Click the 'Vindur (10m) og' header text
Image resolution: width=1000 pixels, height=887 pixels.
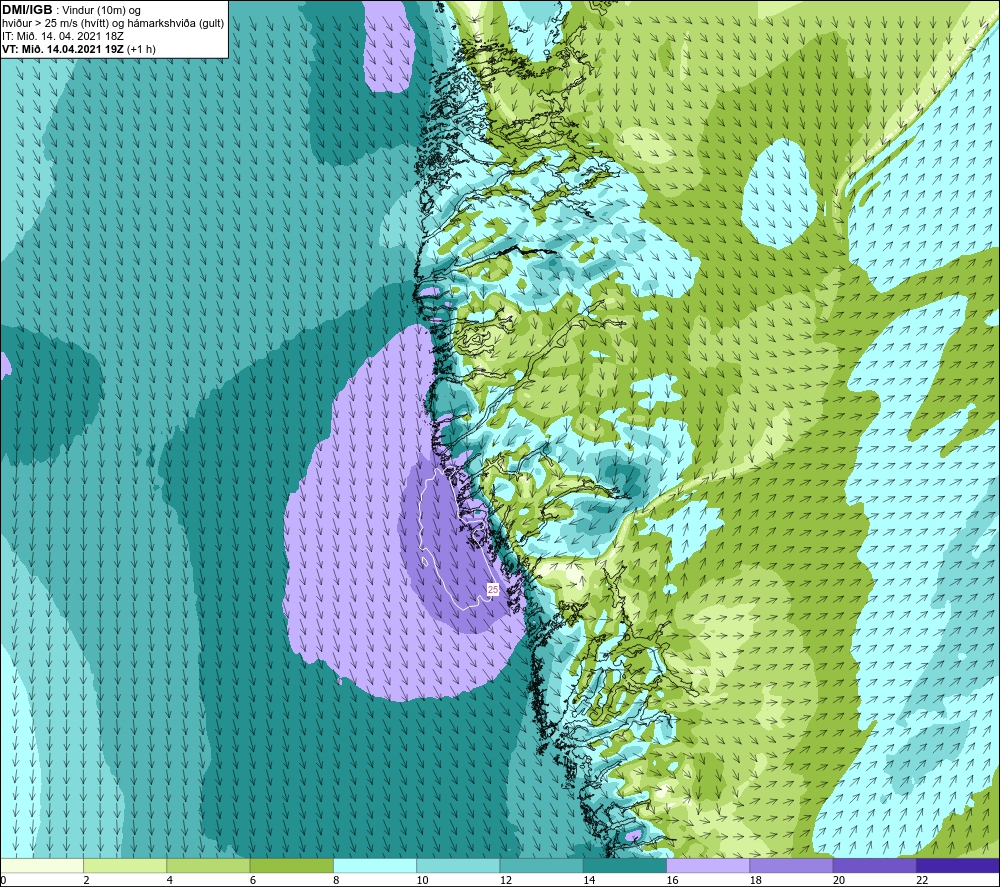[102, 11]
